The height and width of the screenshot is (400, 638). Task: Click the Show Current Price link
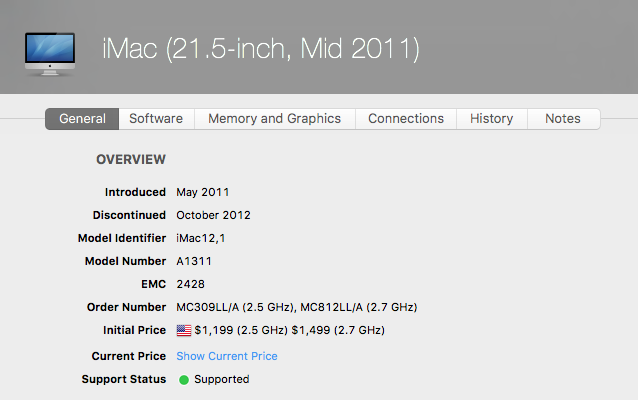point(227,356)
